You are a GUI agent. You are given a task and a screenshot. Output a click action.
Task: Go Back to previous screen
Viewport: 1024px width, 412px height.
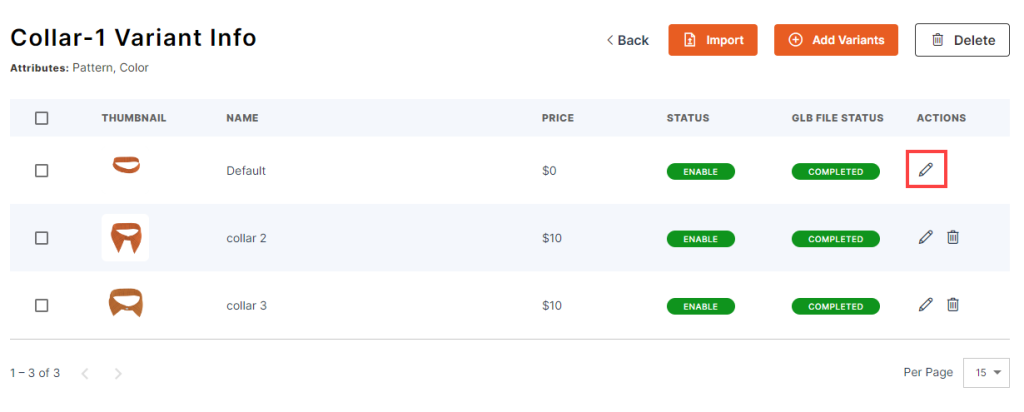tap(627, 40)
